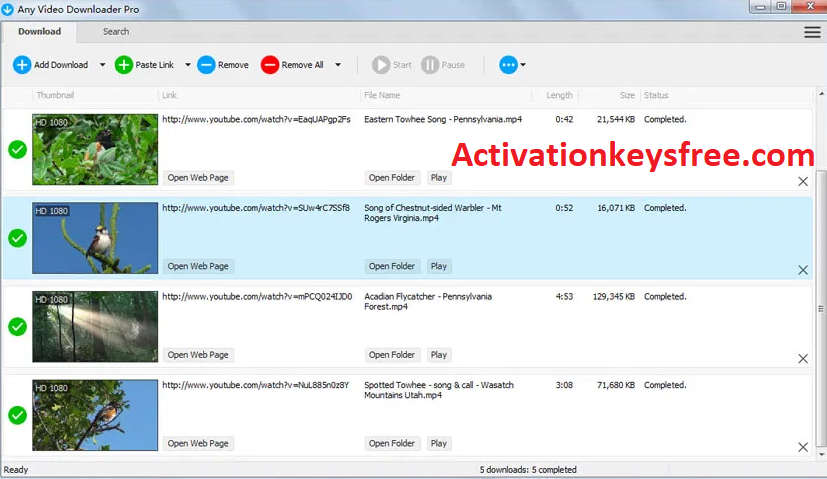
Task: Play the Spotted Towhee video
Action: (x=438, y=444)
